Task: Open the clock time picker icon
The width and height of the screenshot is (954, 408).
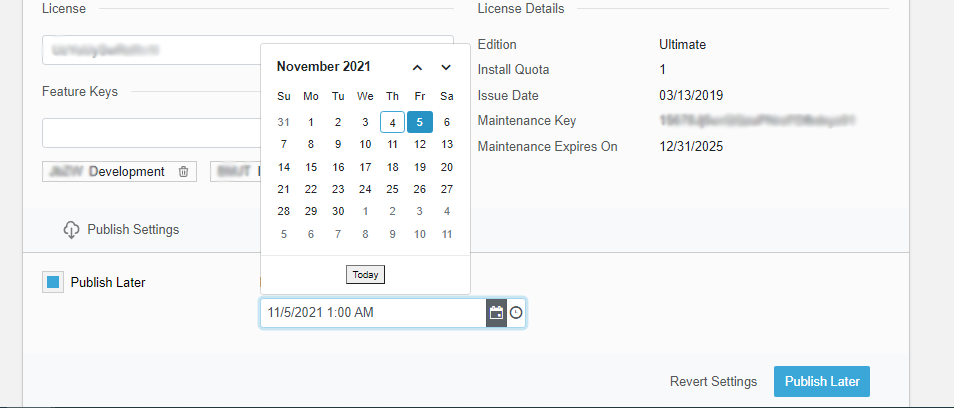Action: [516, 313]
